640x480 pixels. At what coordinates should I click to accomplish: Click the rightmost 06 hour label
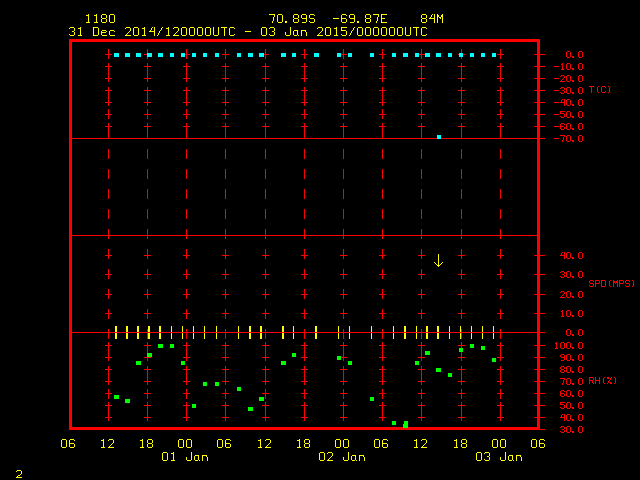coord(537,443)
